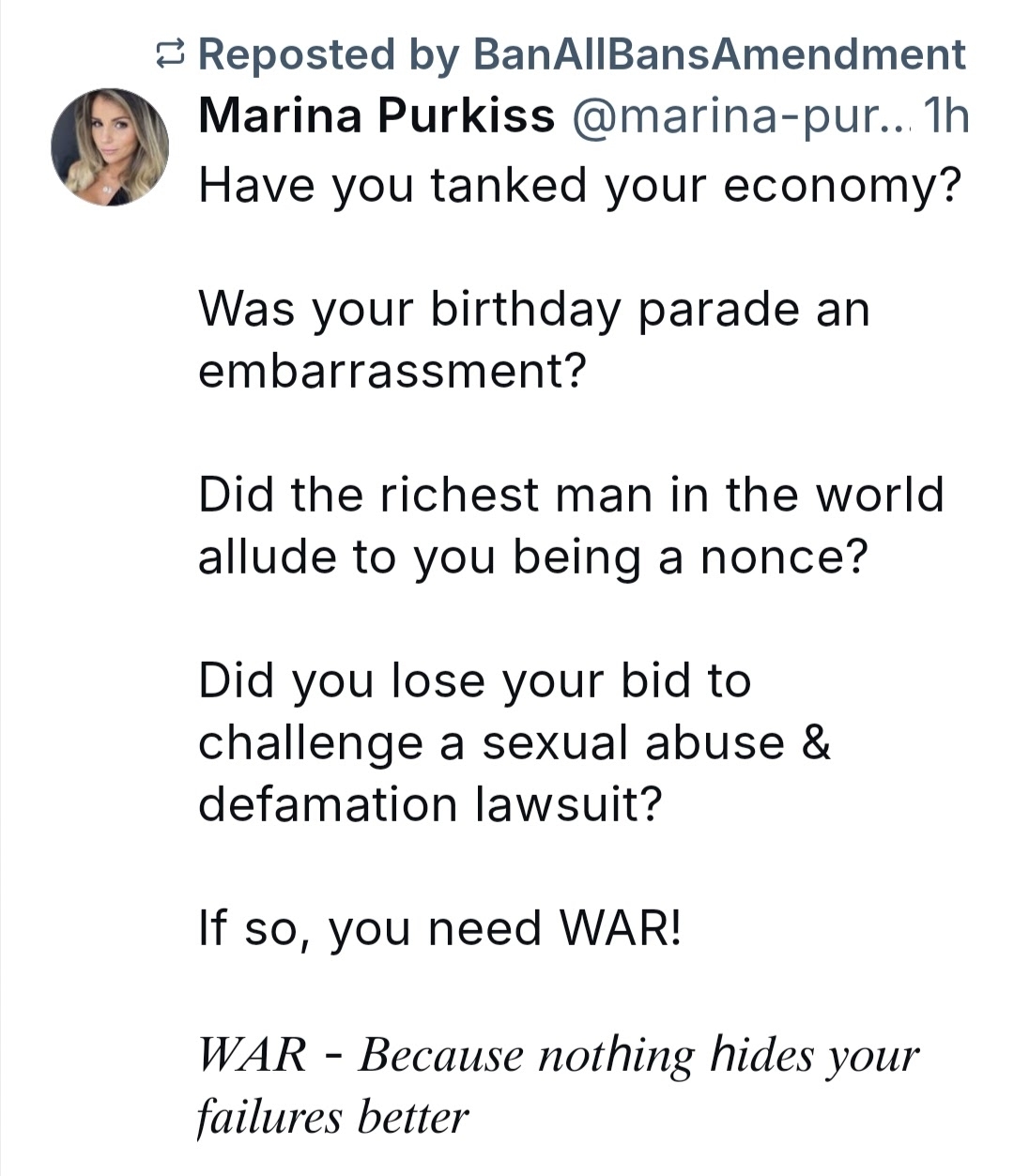The image size is (1014, 1176).
Task: Select the "Have you tanked your economy?" line
Action: click(x=580, y=184)
